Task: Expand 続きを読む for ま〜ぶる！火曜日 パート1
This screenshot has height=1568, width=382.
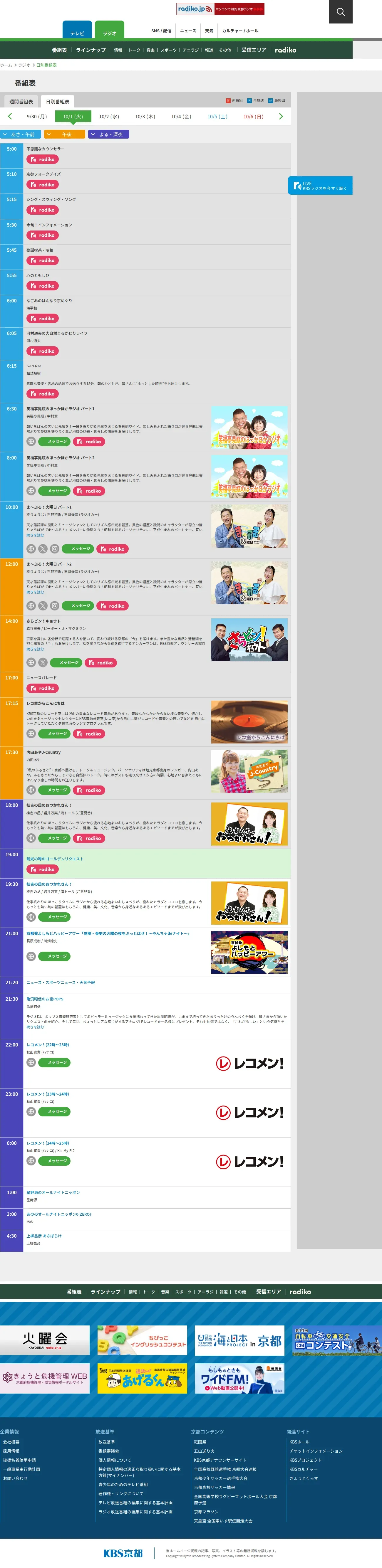Action: click(x=35, y=535)
